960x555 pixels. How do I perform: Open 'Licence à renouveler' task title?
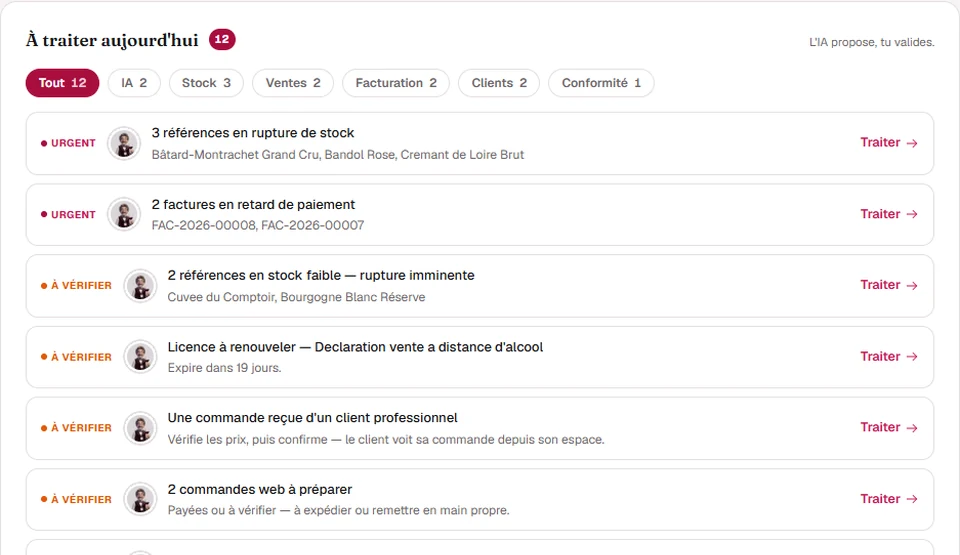pyautogui.click(x=355, y=347)
